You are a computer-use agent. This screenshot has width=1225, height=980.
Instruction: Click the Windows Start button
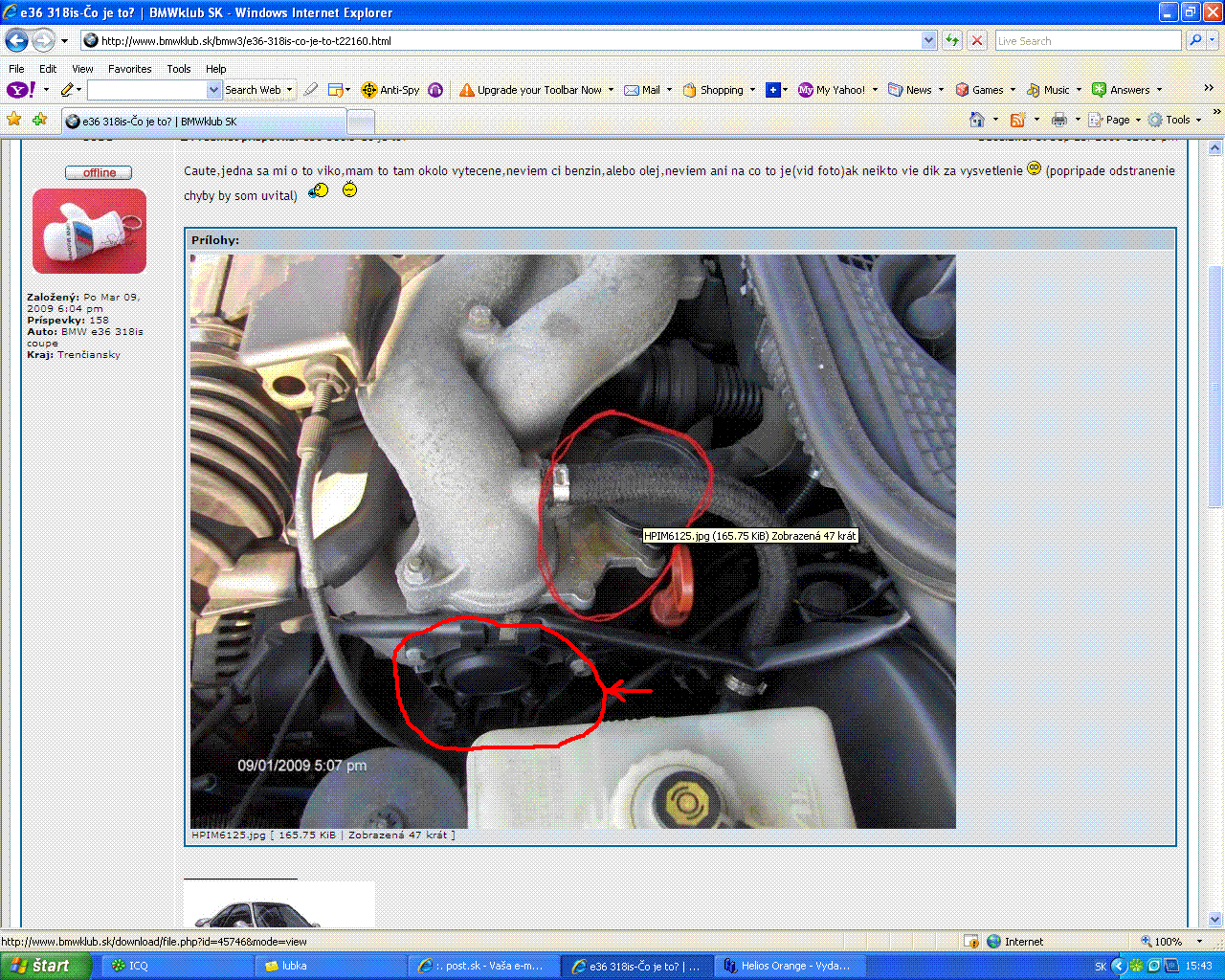46,966
